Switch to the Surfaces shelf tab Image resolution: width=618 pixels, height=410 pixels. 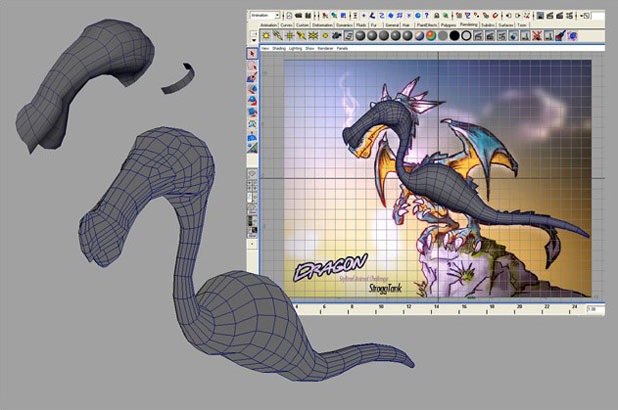[506, 25]
